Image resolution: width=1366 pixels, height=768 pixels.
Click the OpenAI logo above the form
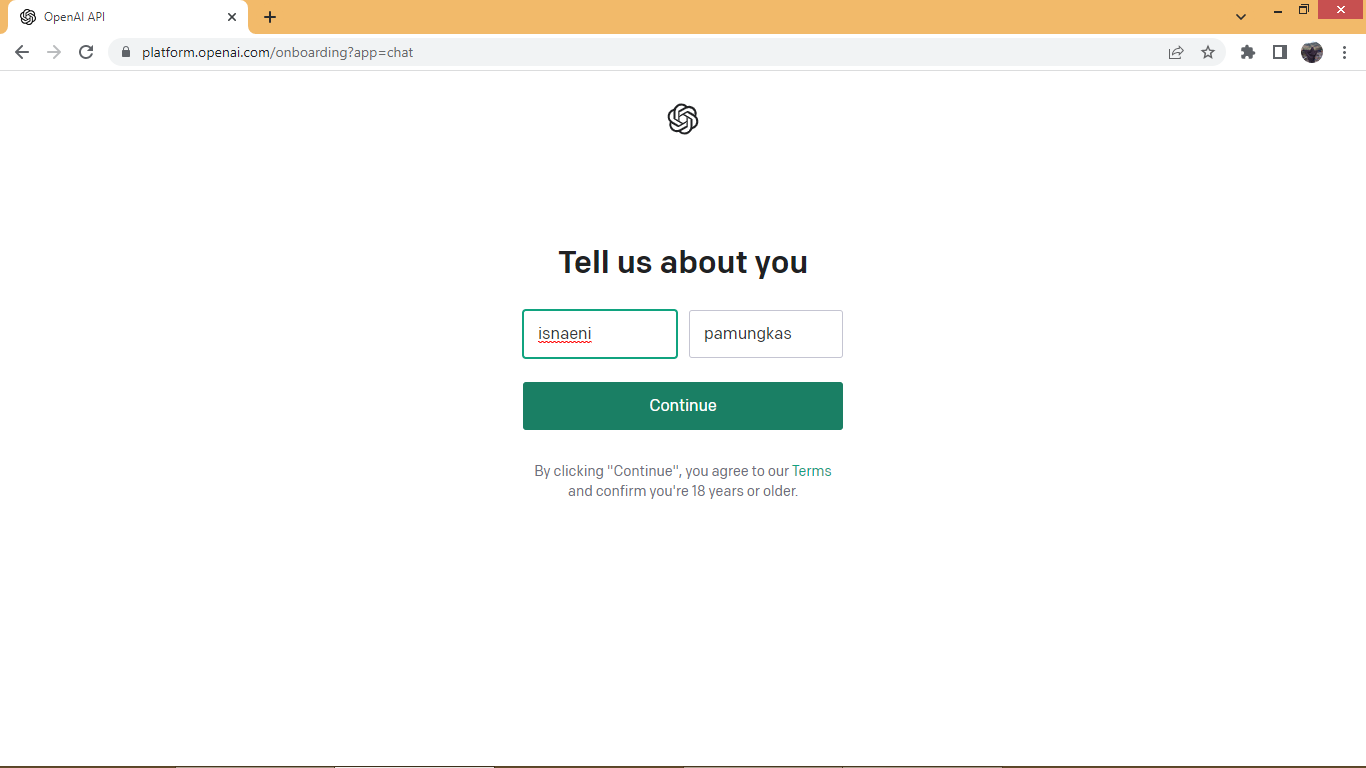pyautogui.click(x=683, y=119)
